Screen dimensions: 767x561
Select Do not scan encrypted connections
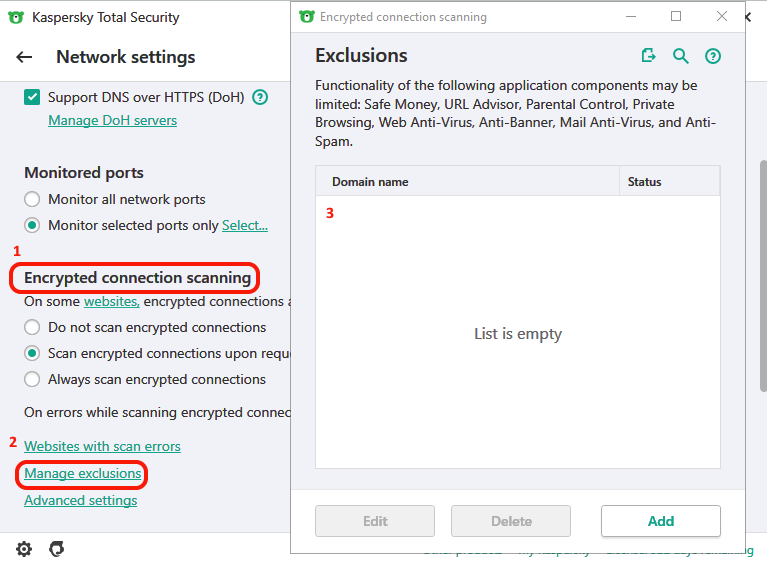(x=32, y=327)
